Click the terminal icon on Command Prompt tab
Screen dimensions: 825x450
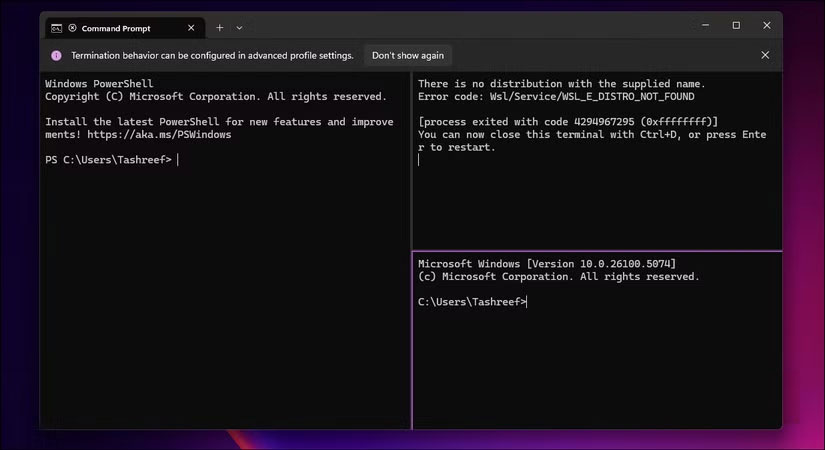click(x=56, y=28)
